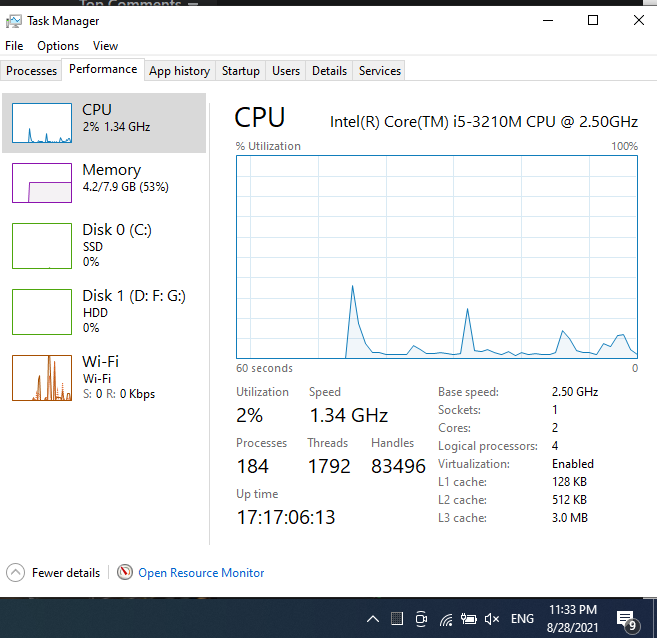
Task: Open the Services tab
Action: pyautogui.click(x=380, y=71)
